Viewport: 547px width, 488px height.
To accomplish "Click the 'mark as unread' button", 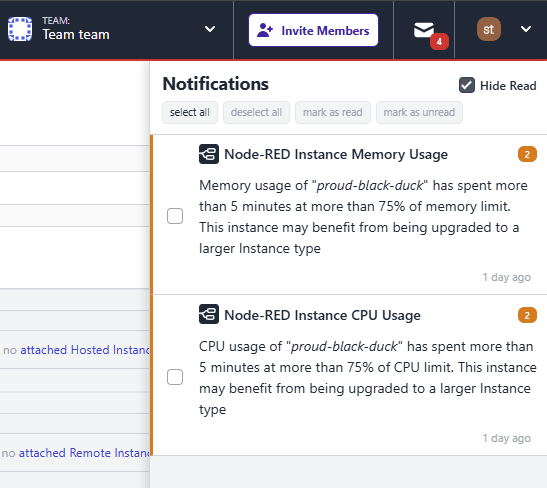I will (x=419, y=112).
